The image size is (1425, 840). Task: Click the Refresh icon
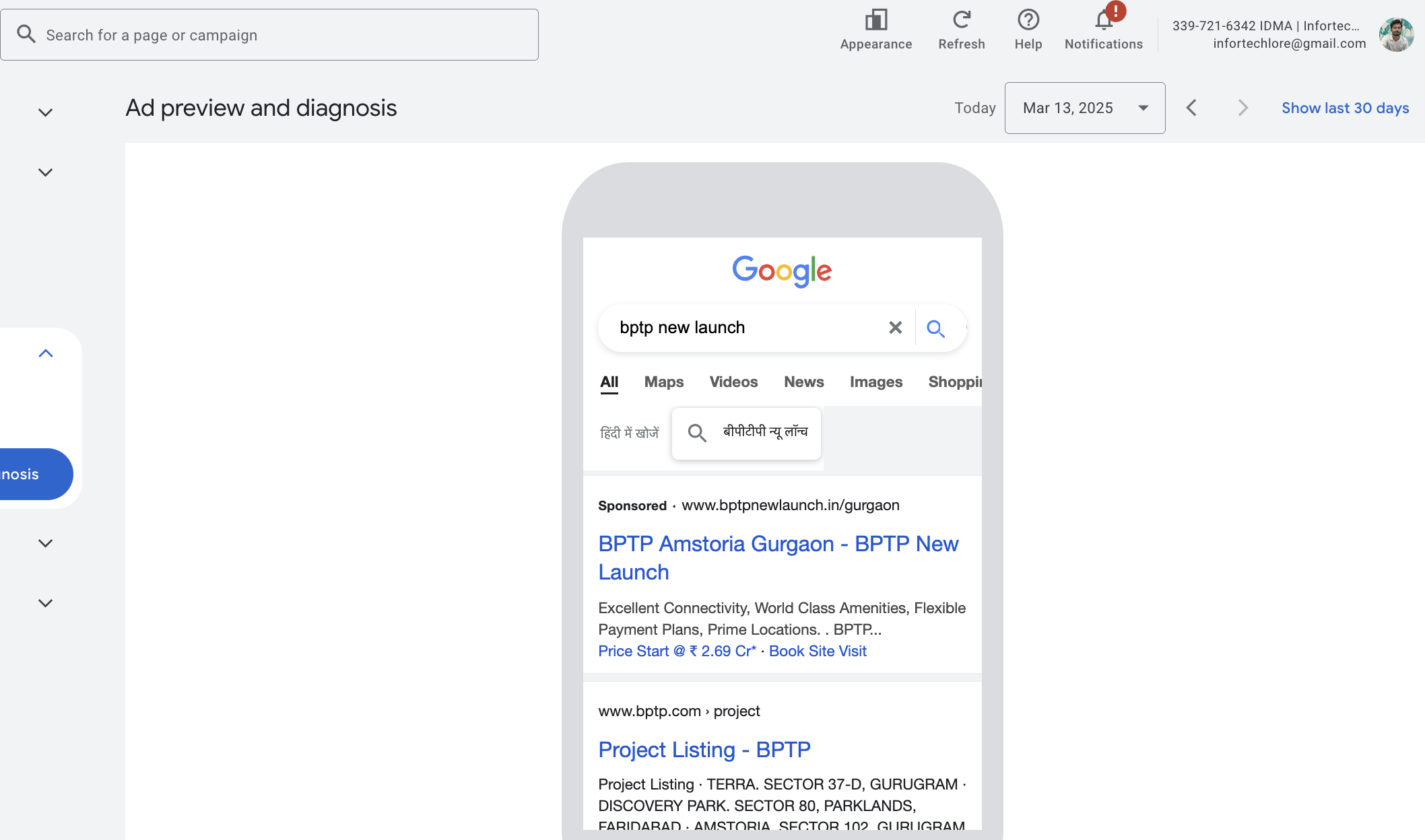click(x=962, y=20)
